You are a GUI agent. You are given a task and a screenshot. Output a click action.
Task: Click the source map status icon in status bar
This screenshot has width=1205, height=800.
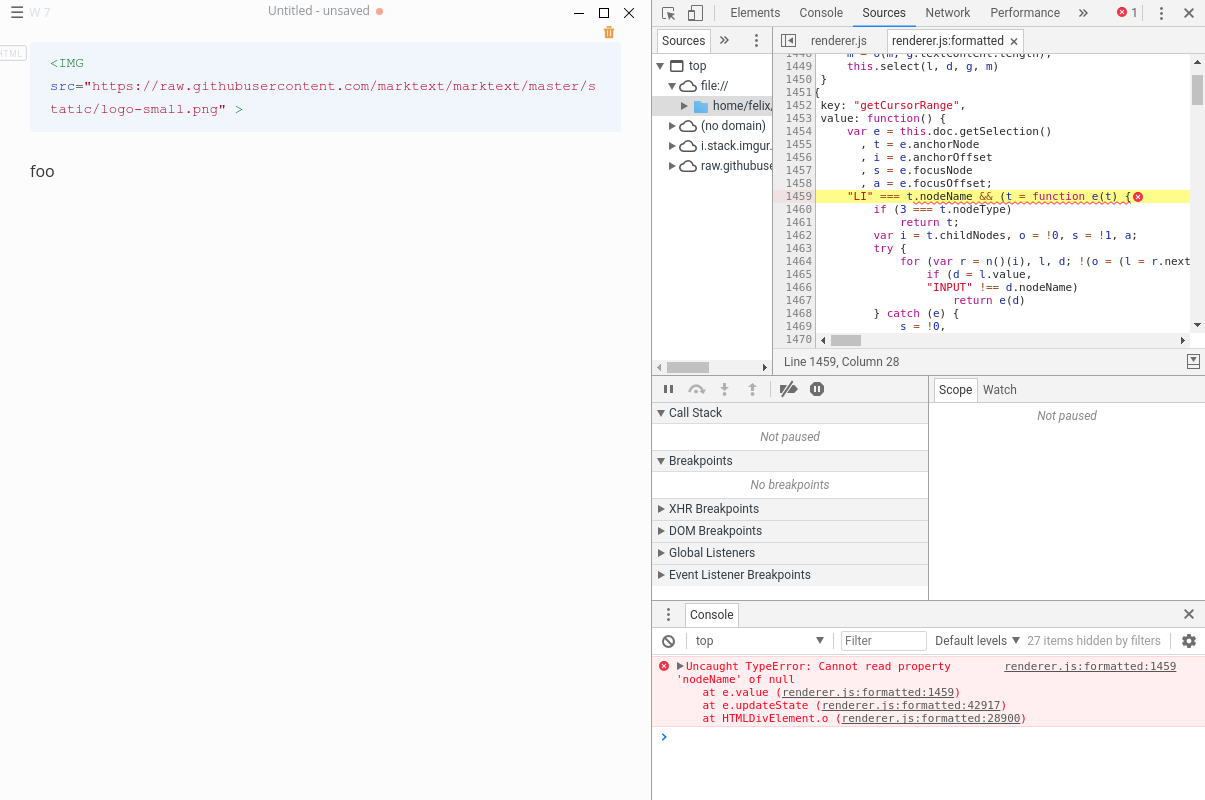point(1193,361)
